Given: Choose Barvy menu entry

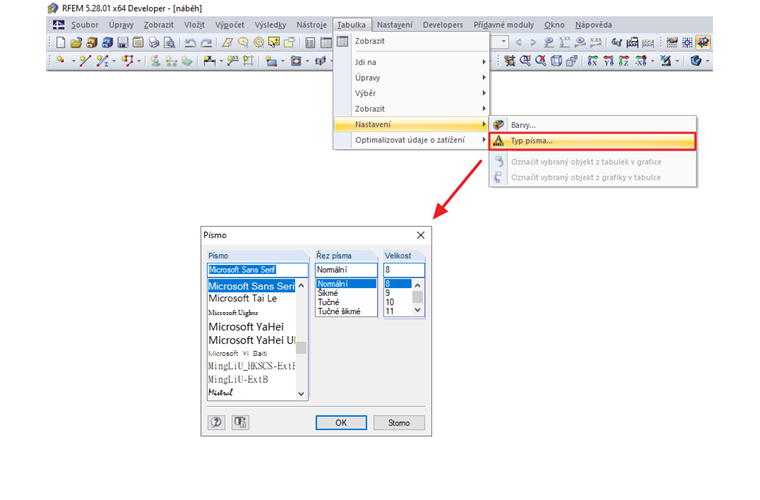Looking at the screenshot, I should 593,125.
